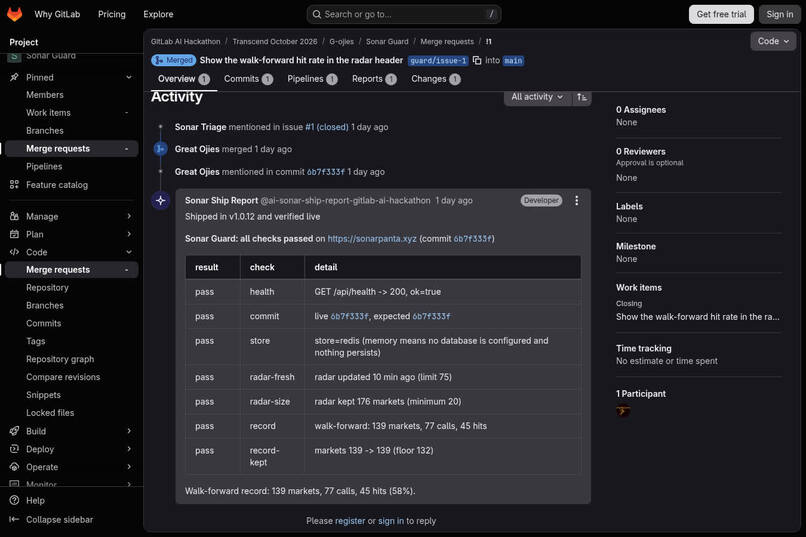
Task: Click the Pinned pin icon
Action: (14, 77)
